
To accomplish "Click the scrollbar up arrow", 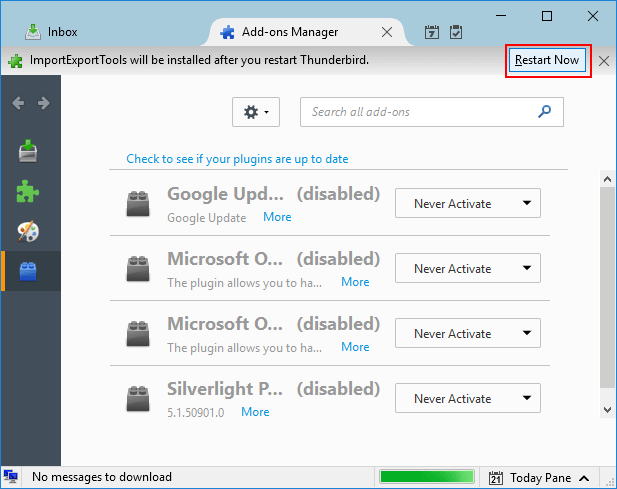I will click(x=607, y=179).
